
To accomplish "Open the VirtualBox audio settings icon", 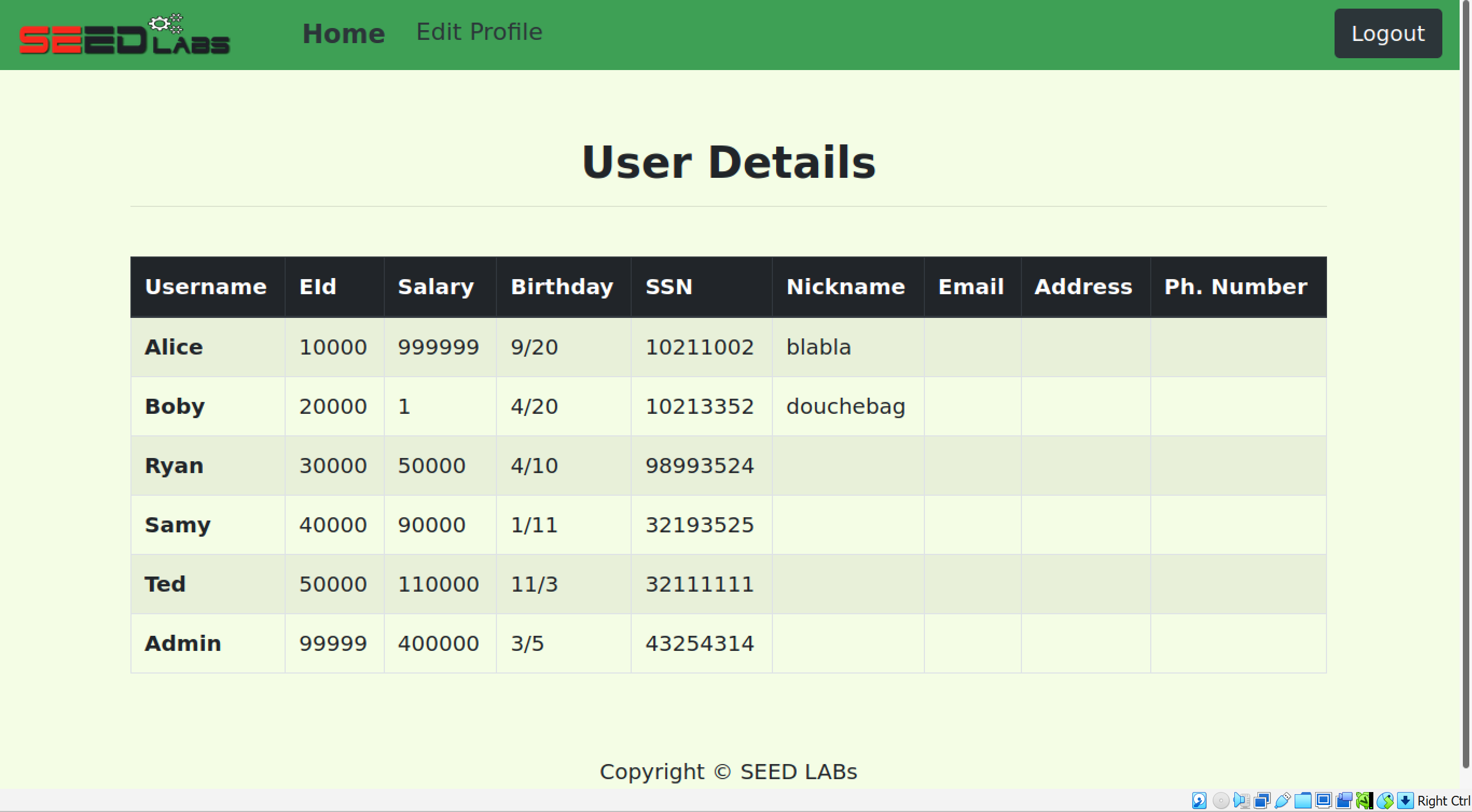I will point(1241,801).
